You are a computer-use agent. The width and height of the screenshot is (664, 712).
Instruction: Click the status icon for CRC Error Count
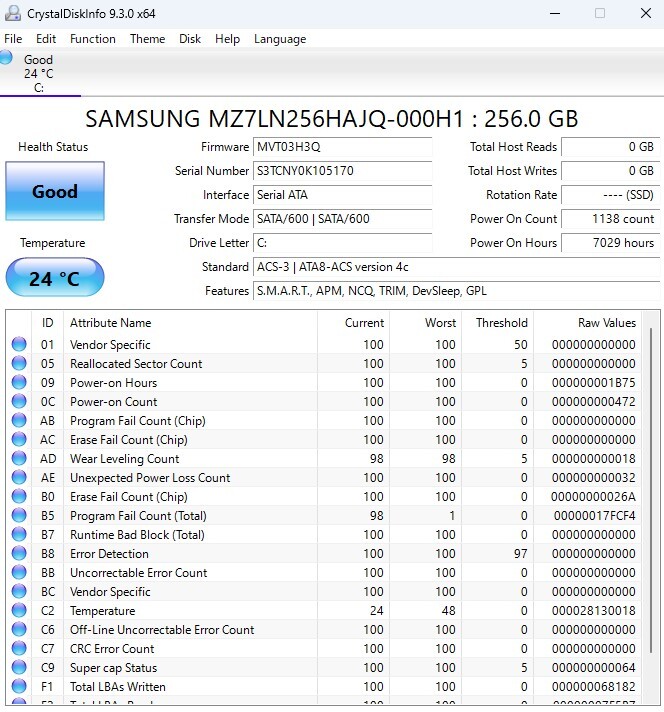click(19, 649)
